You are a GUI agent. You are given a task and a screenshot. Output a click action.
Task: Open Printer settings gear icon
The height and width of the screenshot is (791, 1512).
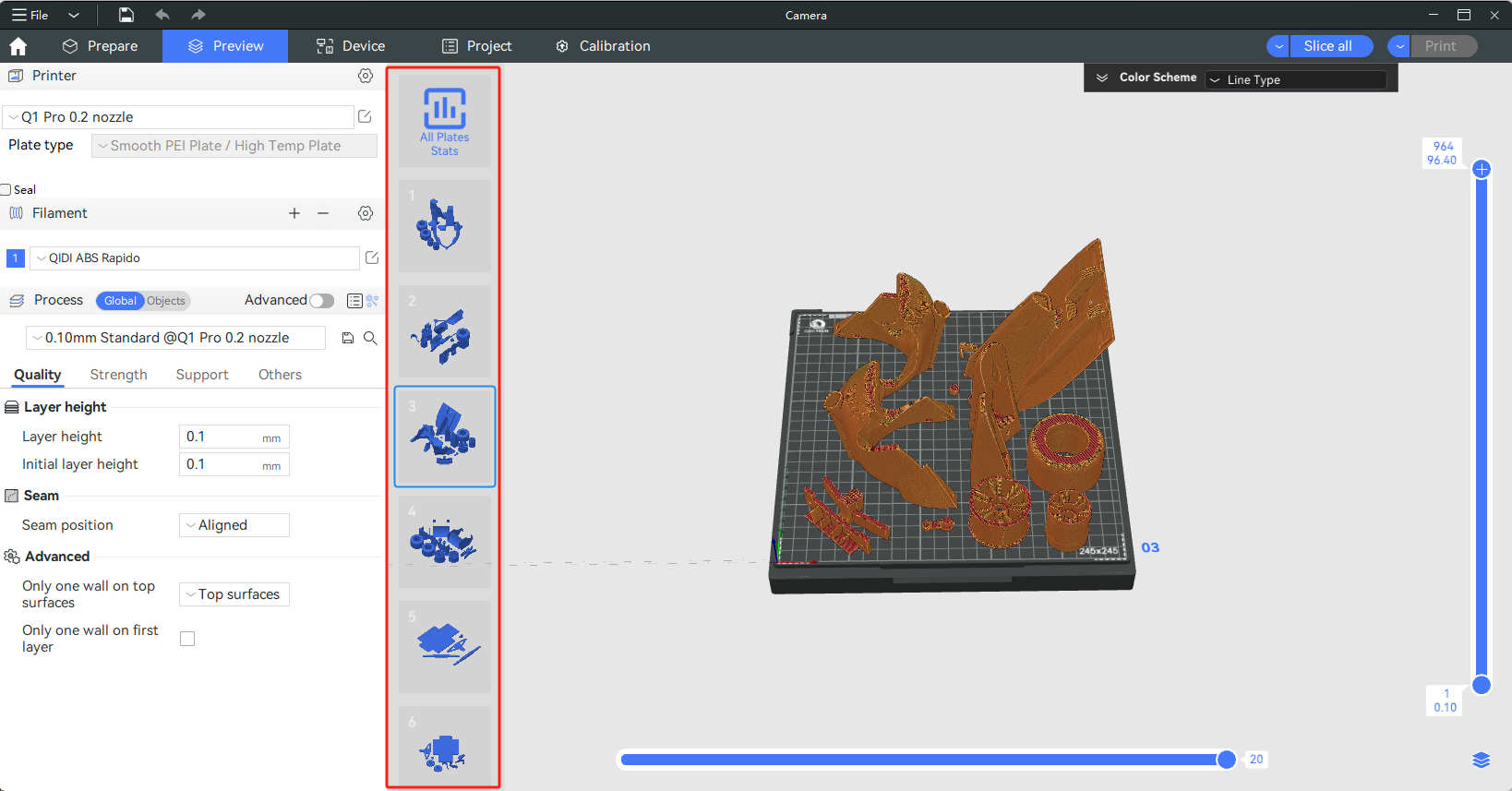366,76
